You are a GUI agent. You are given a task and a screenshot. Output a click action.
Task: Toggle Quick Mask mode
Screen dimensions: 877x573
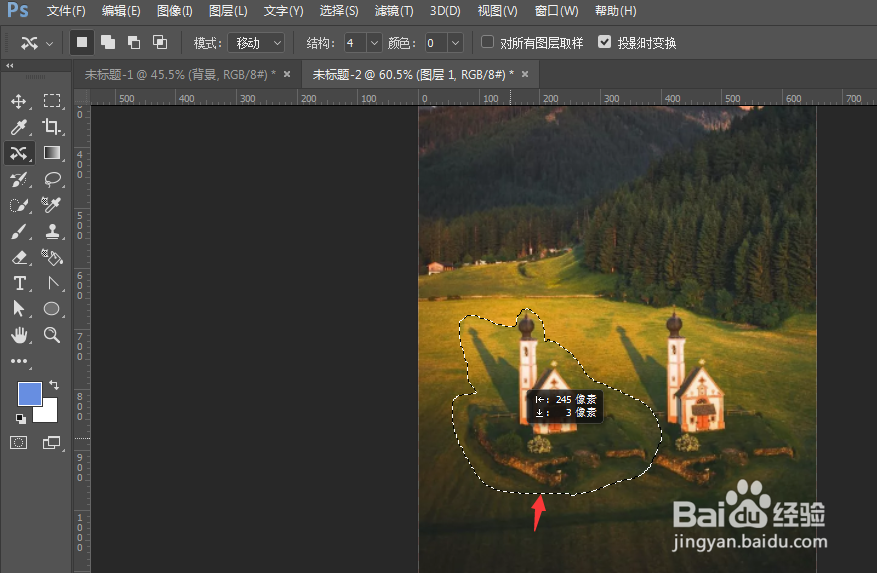18,443
